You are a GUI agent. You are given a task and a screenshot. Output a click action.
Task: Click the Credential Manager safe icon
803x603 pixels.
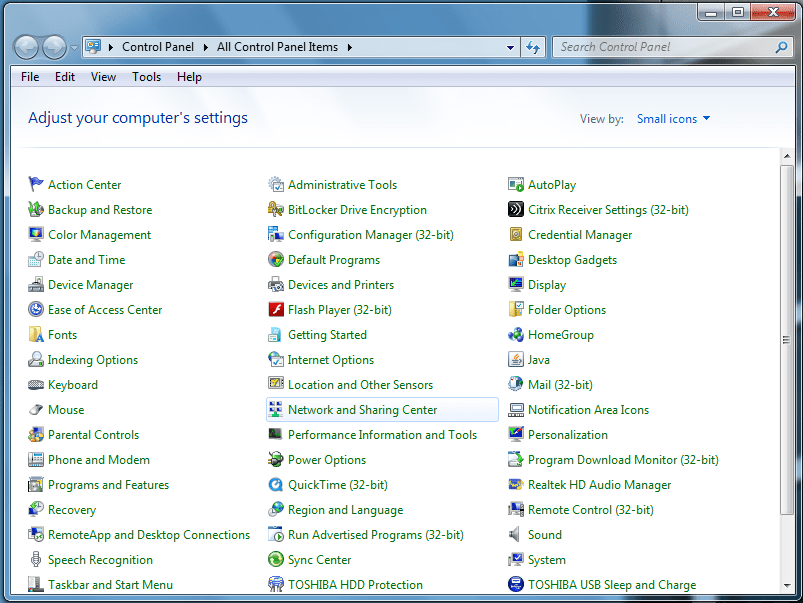pos(516,234)
